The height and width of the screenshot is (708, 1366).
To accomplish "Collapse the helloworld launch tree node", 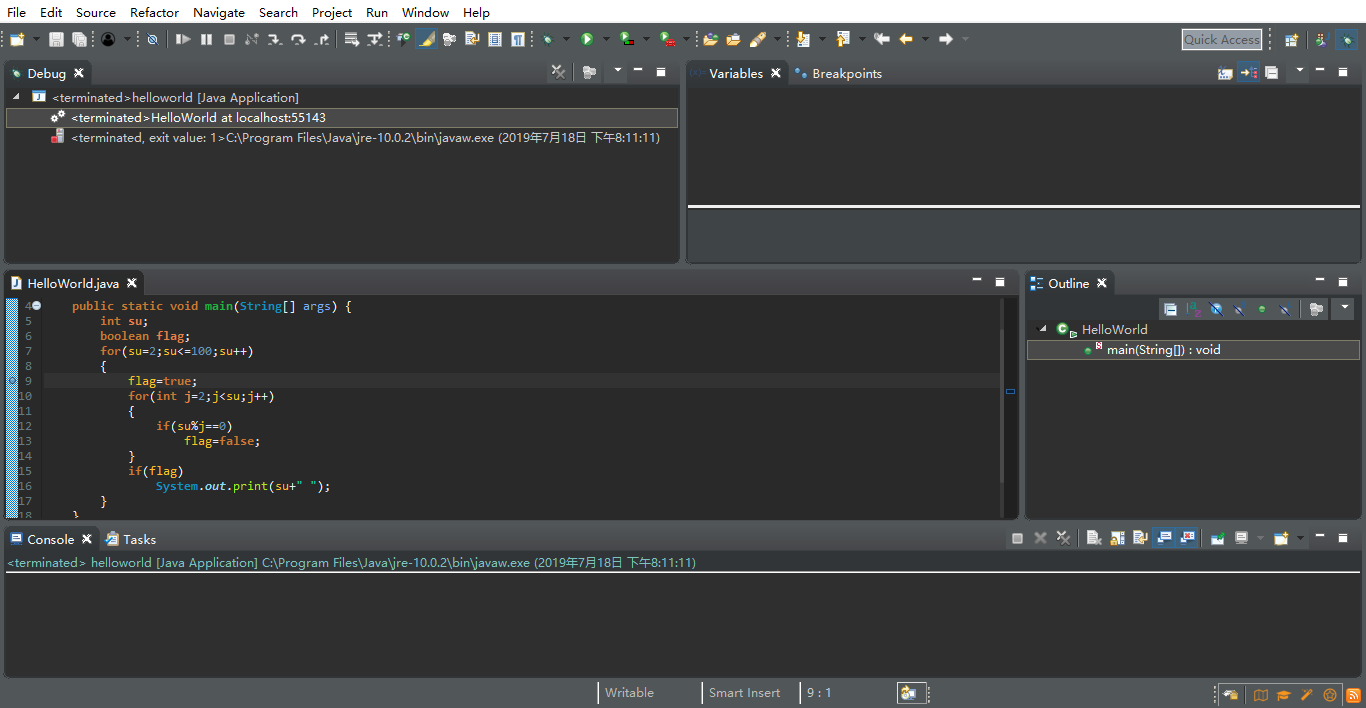I will [16, 97].
